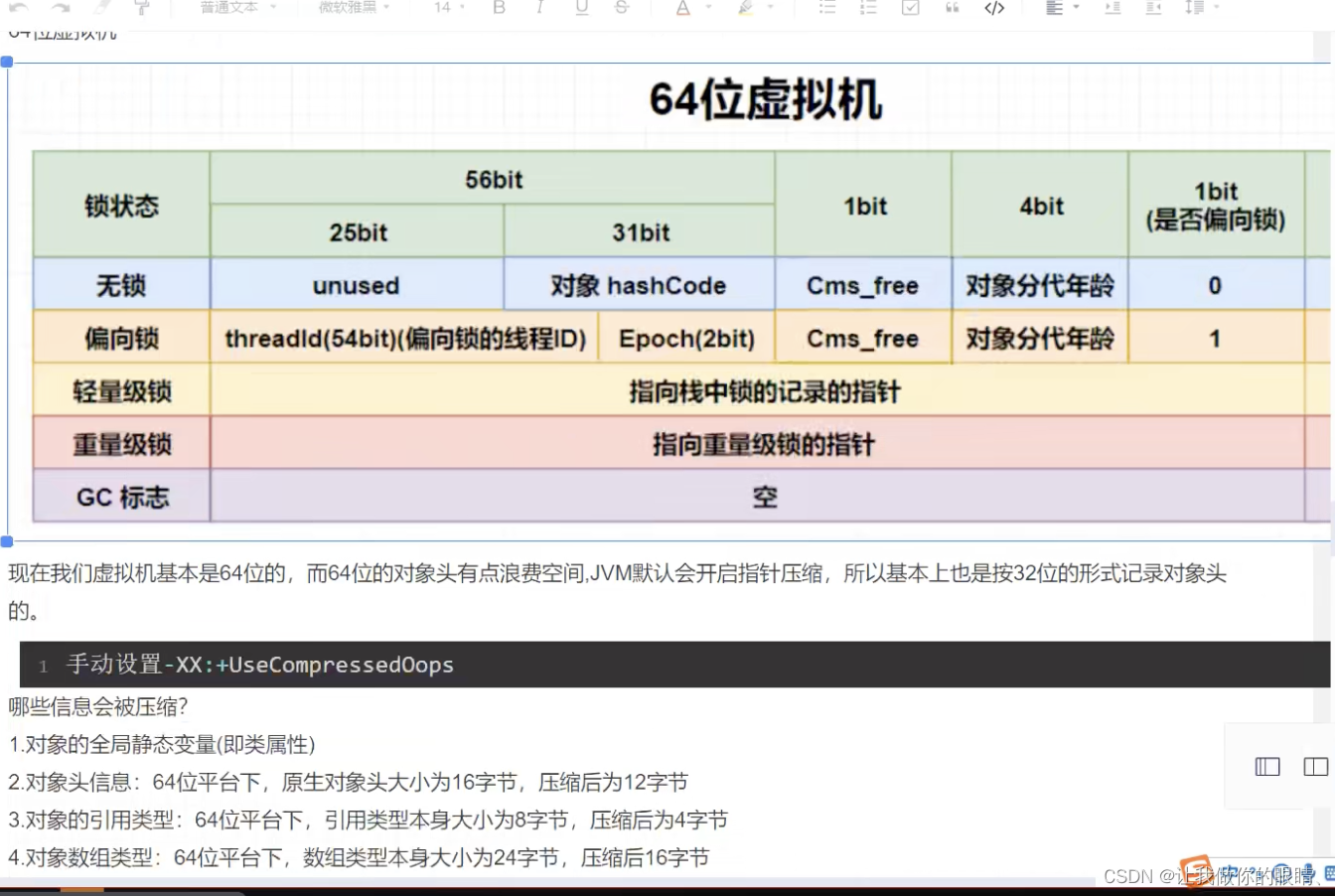Click the text alignment icon

(1054, 8)
